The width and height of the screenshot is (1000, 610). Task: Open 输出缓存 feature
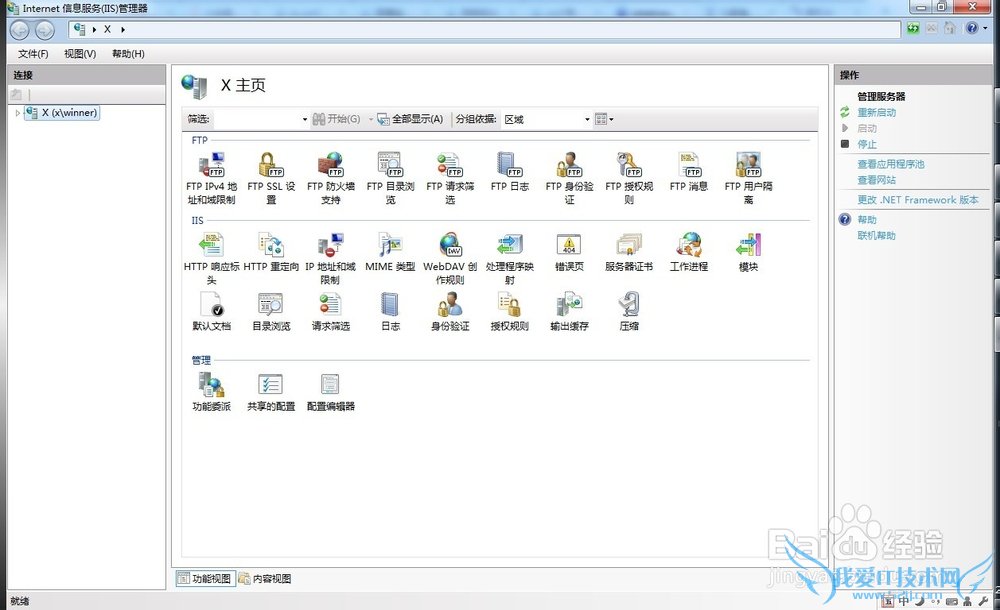[570, 311]
